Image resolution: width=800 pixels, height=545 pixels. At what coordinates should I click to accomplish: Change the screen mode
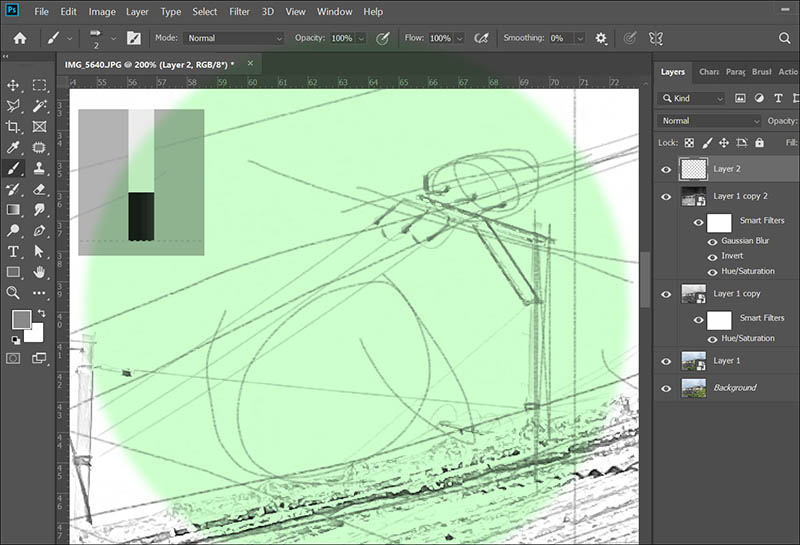pos(39,358)
